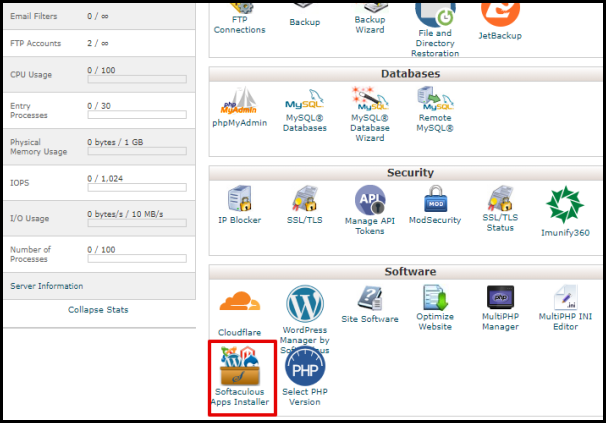
Task: Click the Physical Memory Usage bar
Action: [137, 151]
